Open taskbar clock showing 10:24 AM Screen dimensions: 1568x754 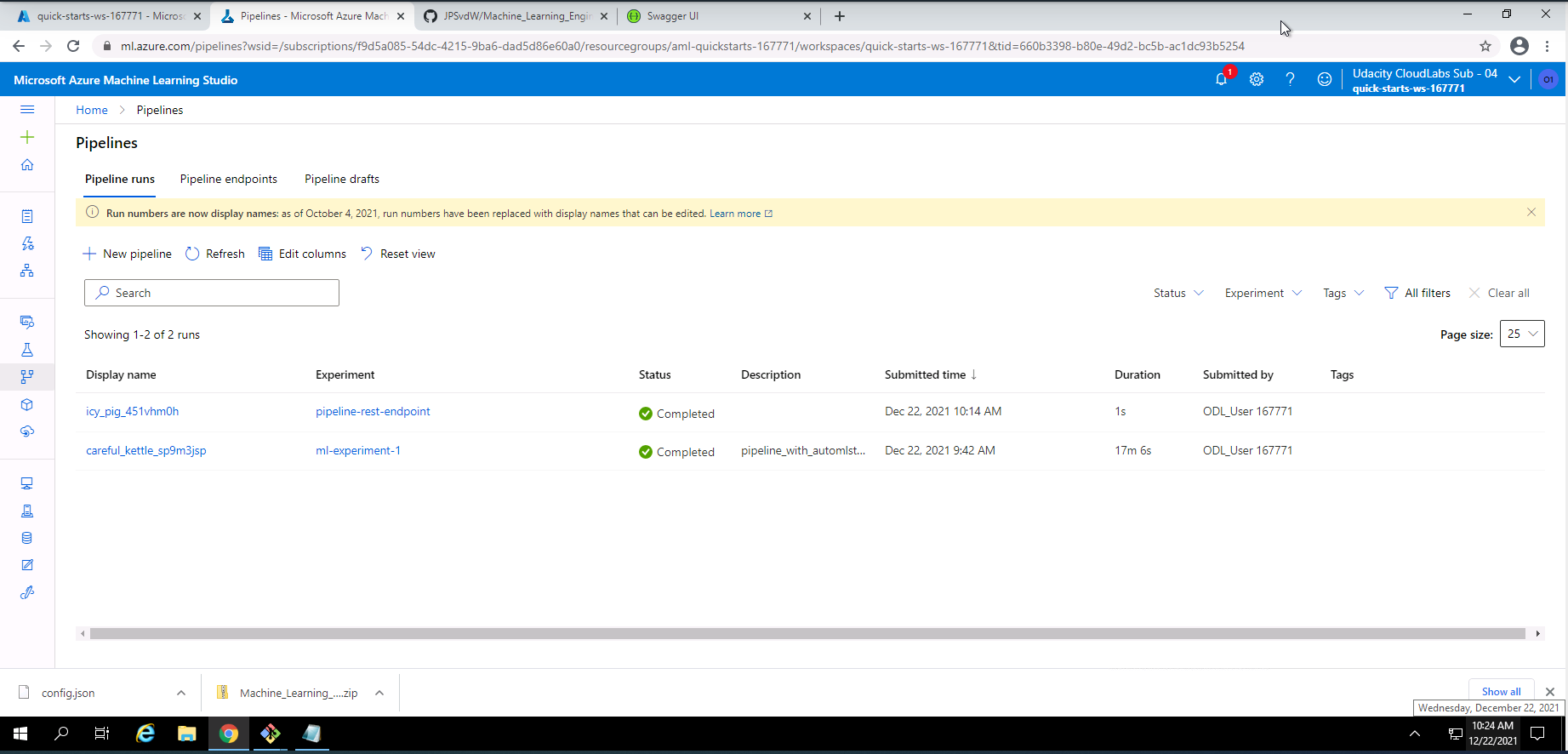(1492, 734)
